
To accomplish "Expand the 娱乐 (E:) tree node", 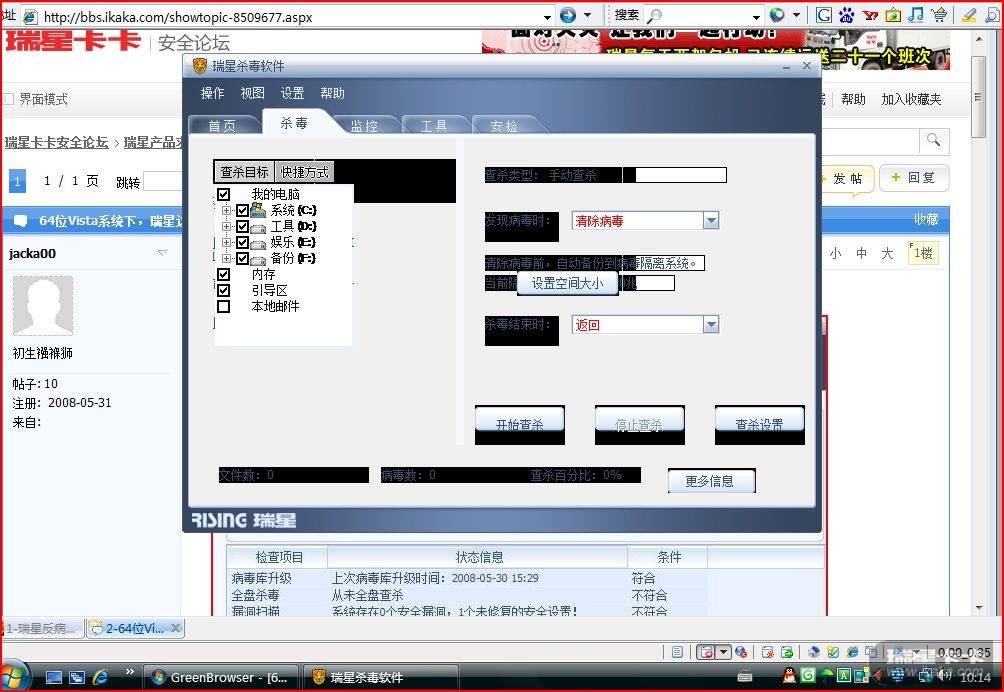I will pyautogui.click(x=226, y=242).
